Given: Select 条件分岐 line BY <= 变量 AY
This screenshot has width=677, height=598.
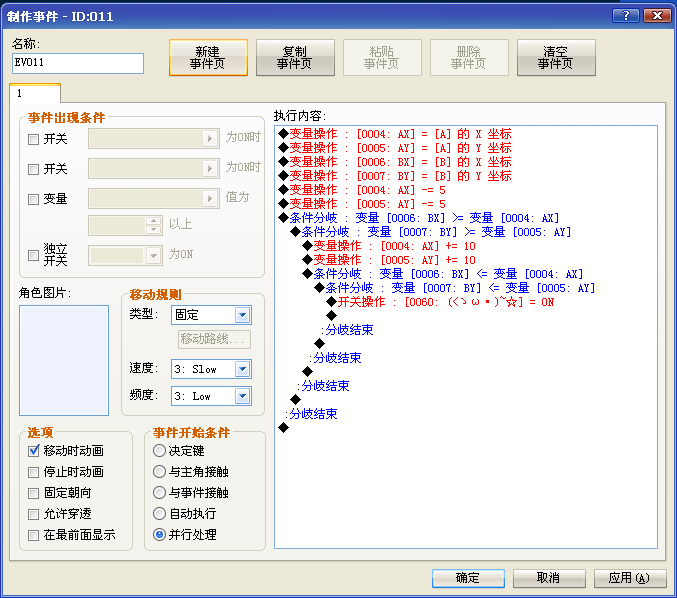Looking at the screenshot, I should [455, 288].
